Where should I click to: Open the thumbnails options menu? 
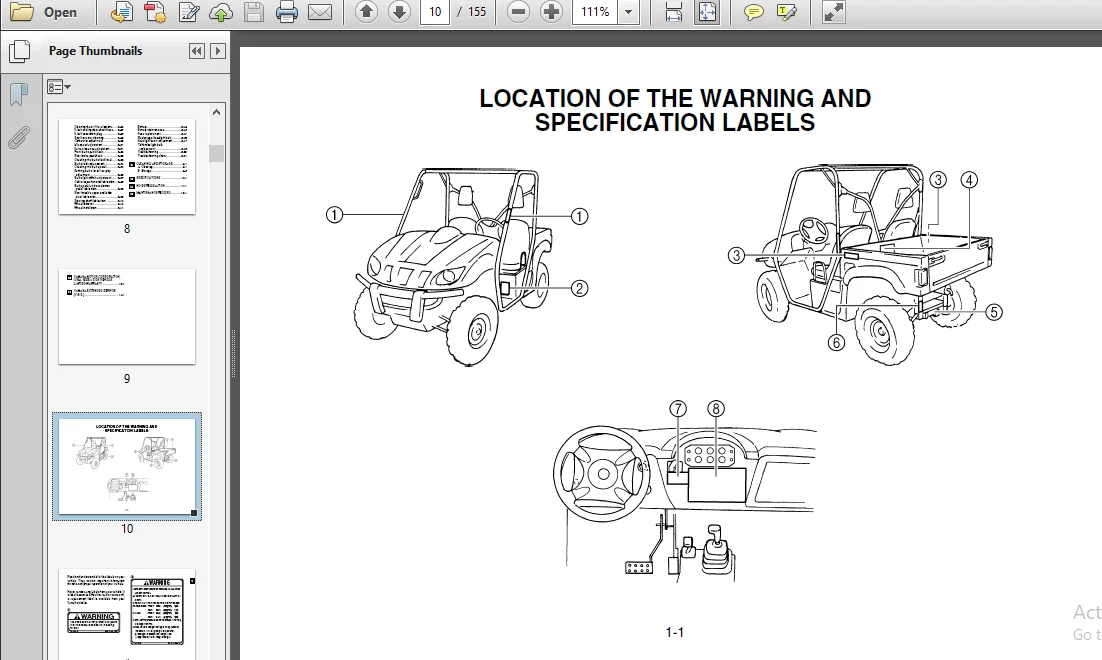58,86
